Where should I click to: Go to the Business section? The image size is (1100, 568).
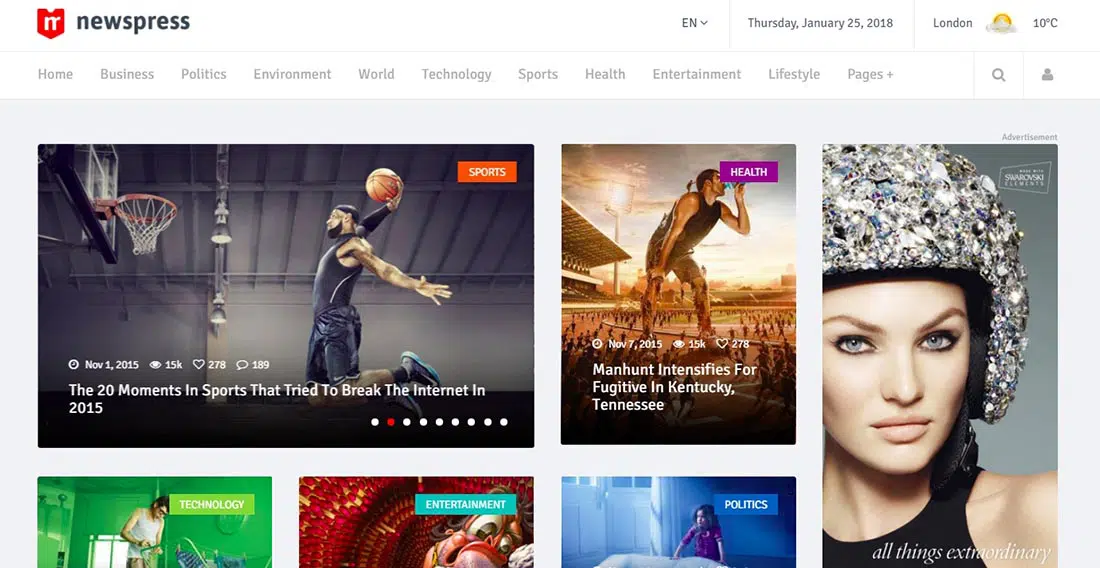(x=127, y=74)
